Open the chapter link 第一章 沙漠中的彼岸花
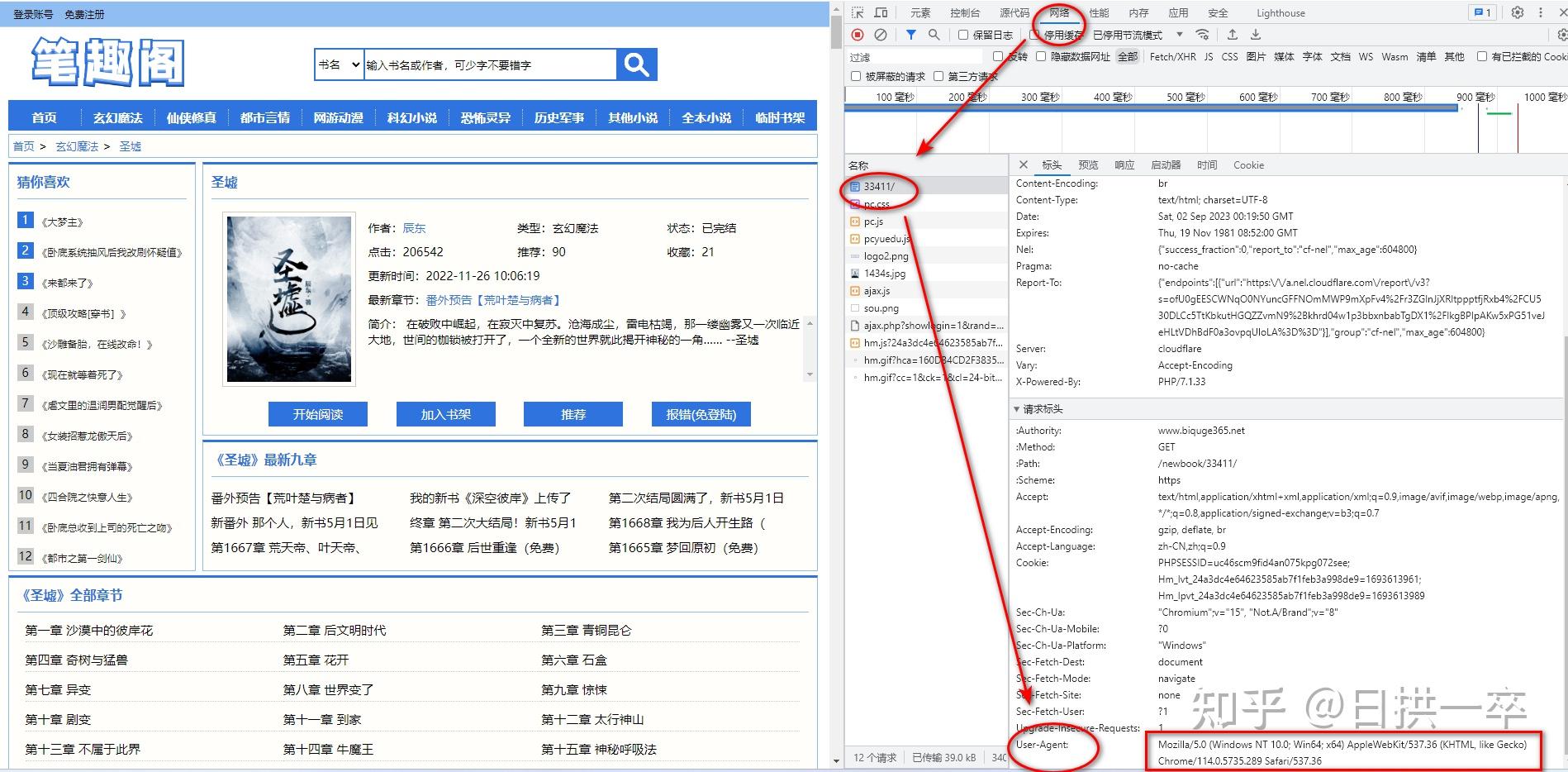Image resolution: width=1568 pixels, height=772 pixels. point(89,630)
